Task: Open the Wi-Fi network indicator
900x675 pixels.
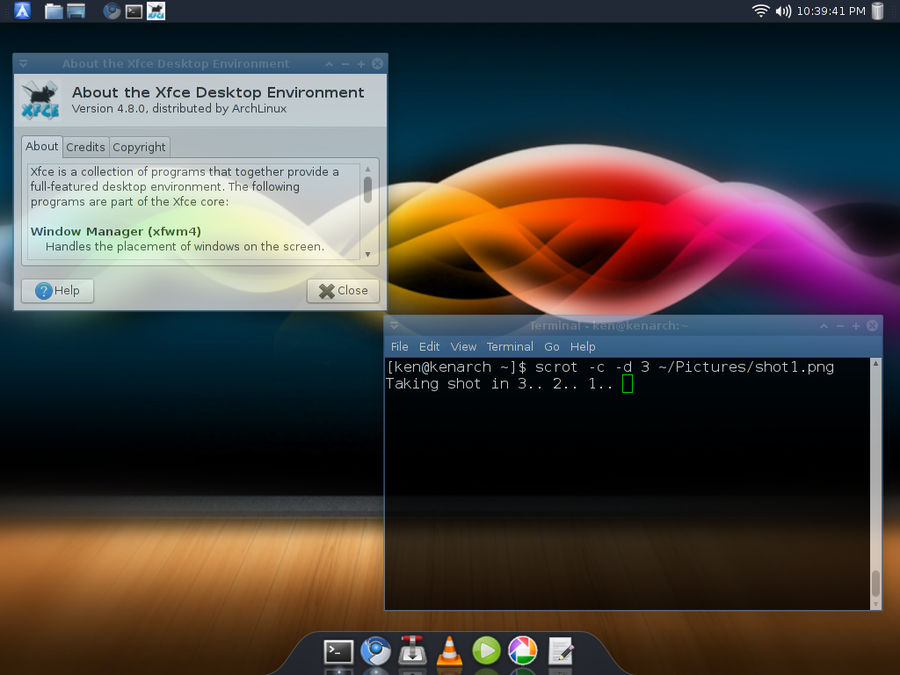Action: point(761,11)
